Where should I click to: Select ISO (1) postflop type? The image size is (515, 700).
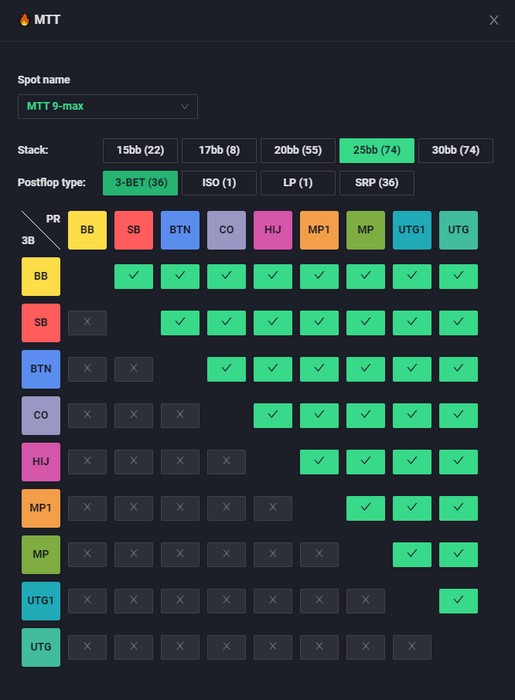coord(219,183)
